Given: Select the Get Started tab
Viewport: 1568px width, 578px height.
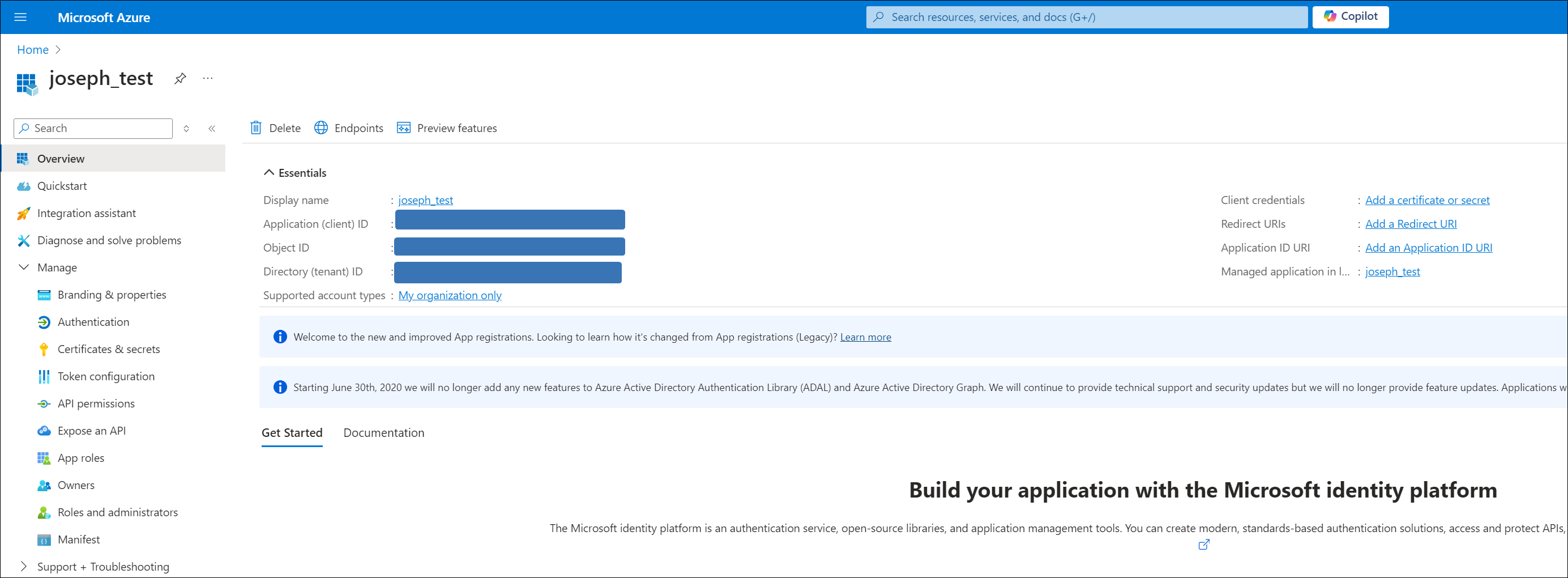Looking at the screenshot, I should pyautogui.click(x=292, y=432).
